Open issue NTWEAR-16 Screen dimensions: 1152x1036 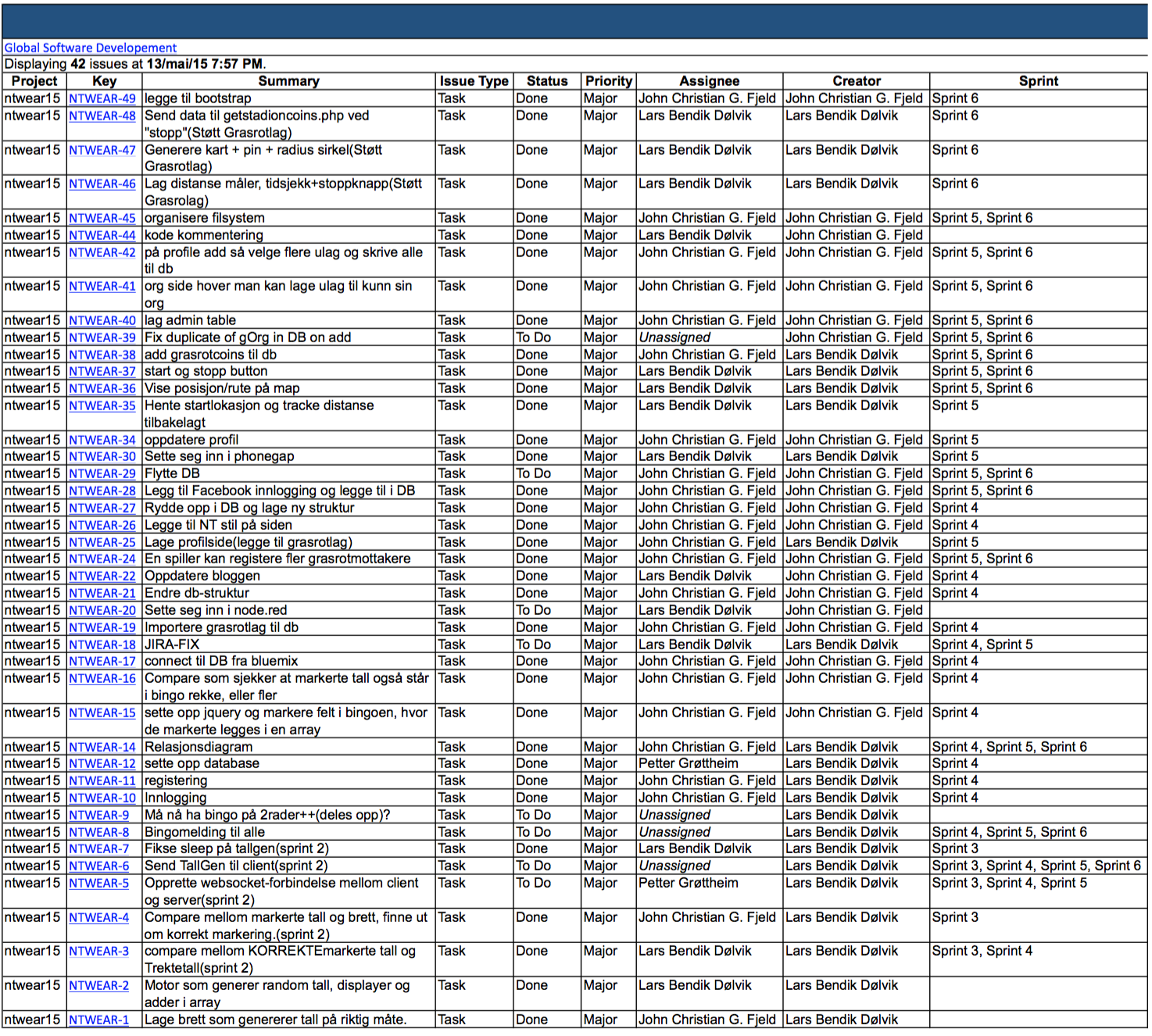(102, 678)
